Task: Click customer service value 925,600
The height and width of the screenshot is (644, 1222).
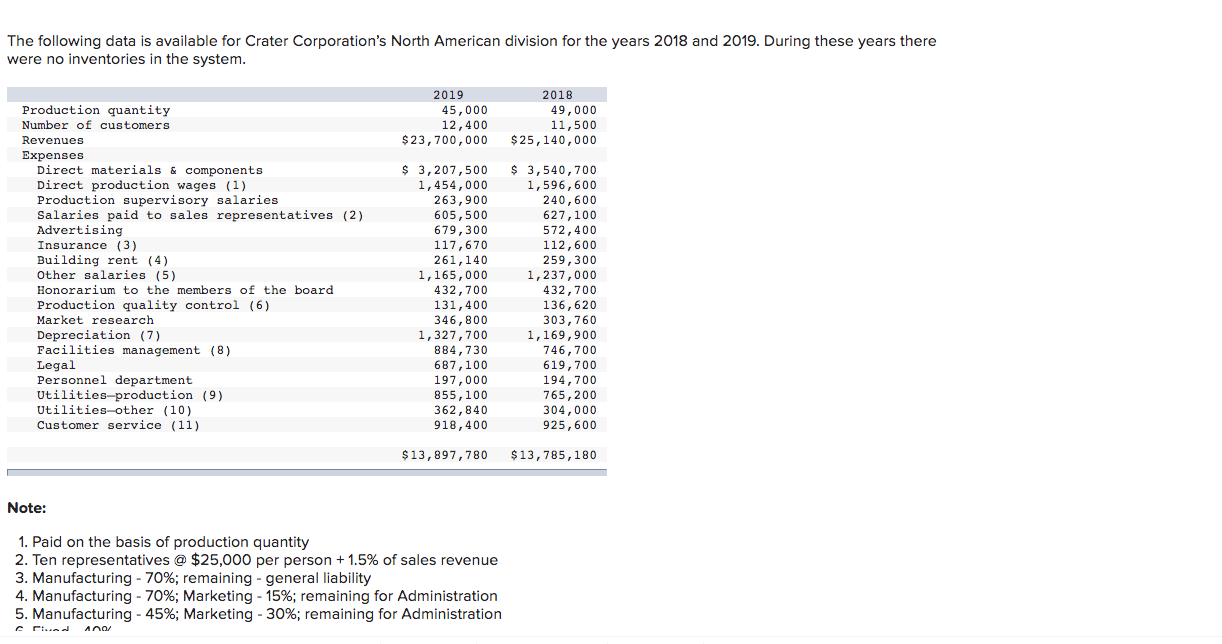Action: point(569,425)
